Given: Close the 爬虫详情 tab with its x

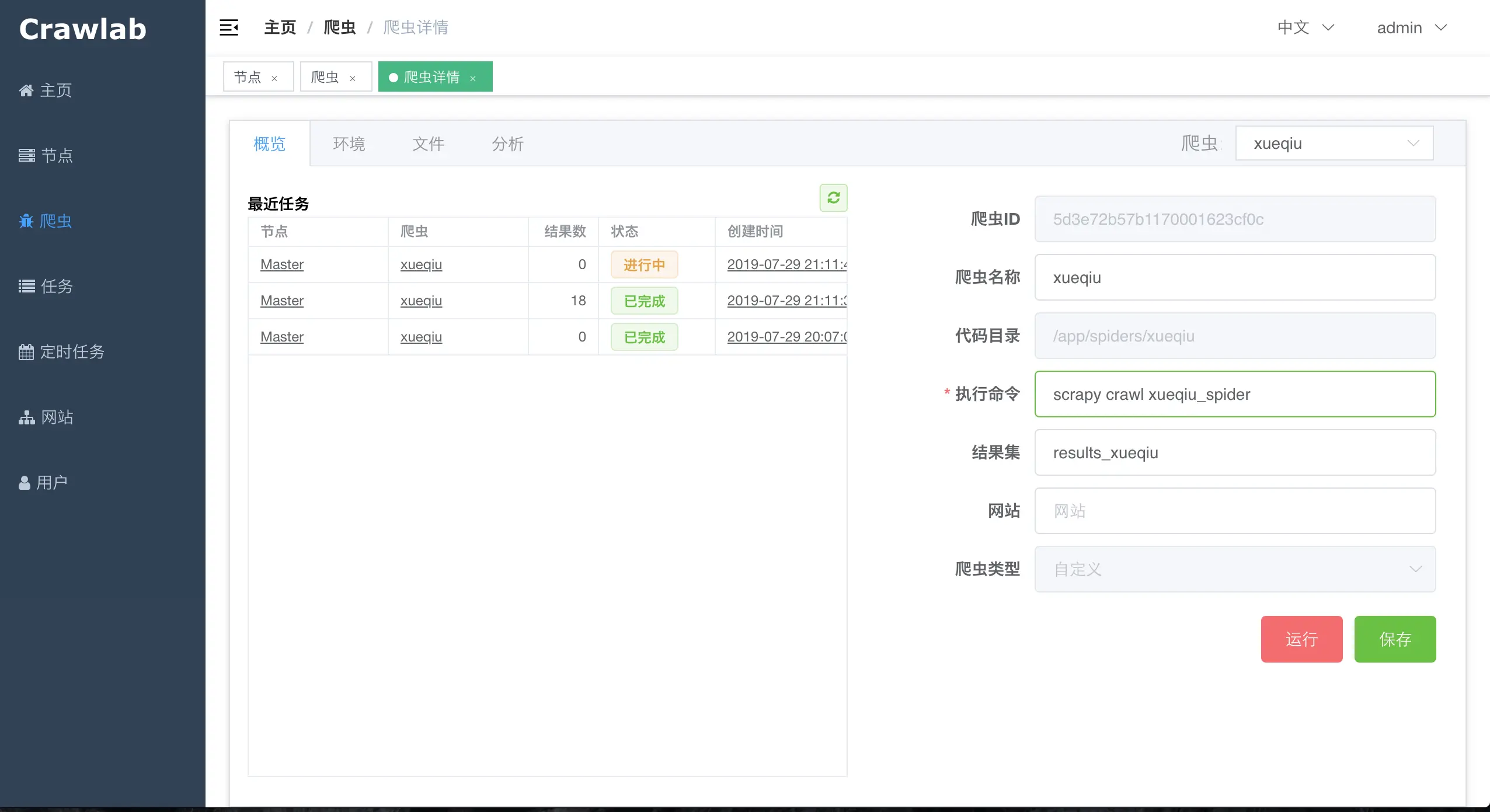Looking at the screenshot, I should click(x=473, y=78).
